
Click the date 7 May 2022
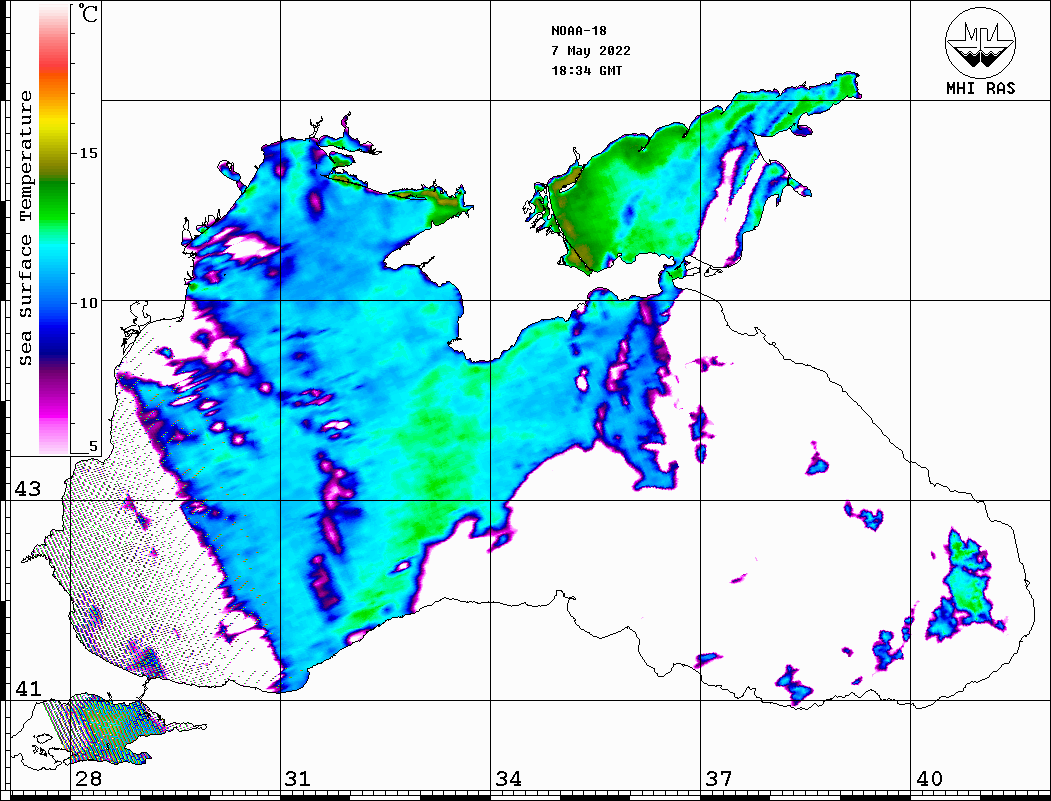pos(591,51)
